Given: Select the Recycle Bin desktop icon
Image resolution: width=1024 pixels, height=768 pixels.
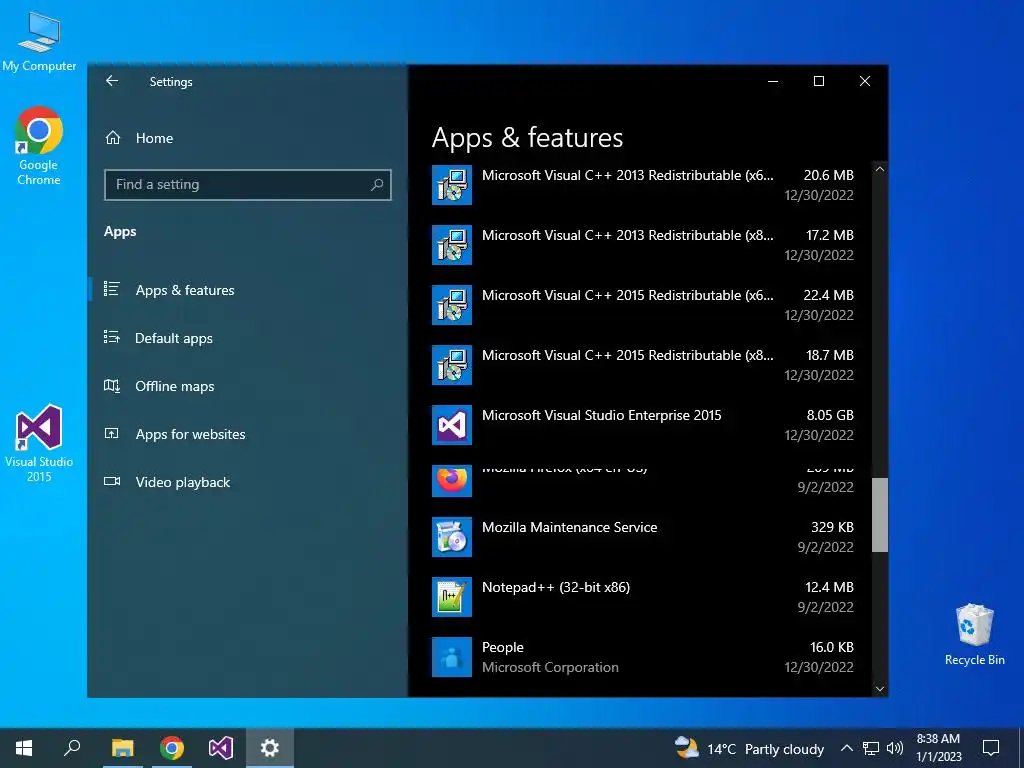Looking at the screenshot, I should click(974, 634).
